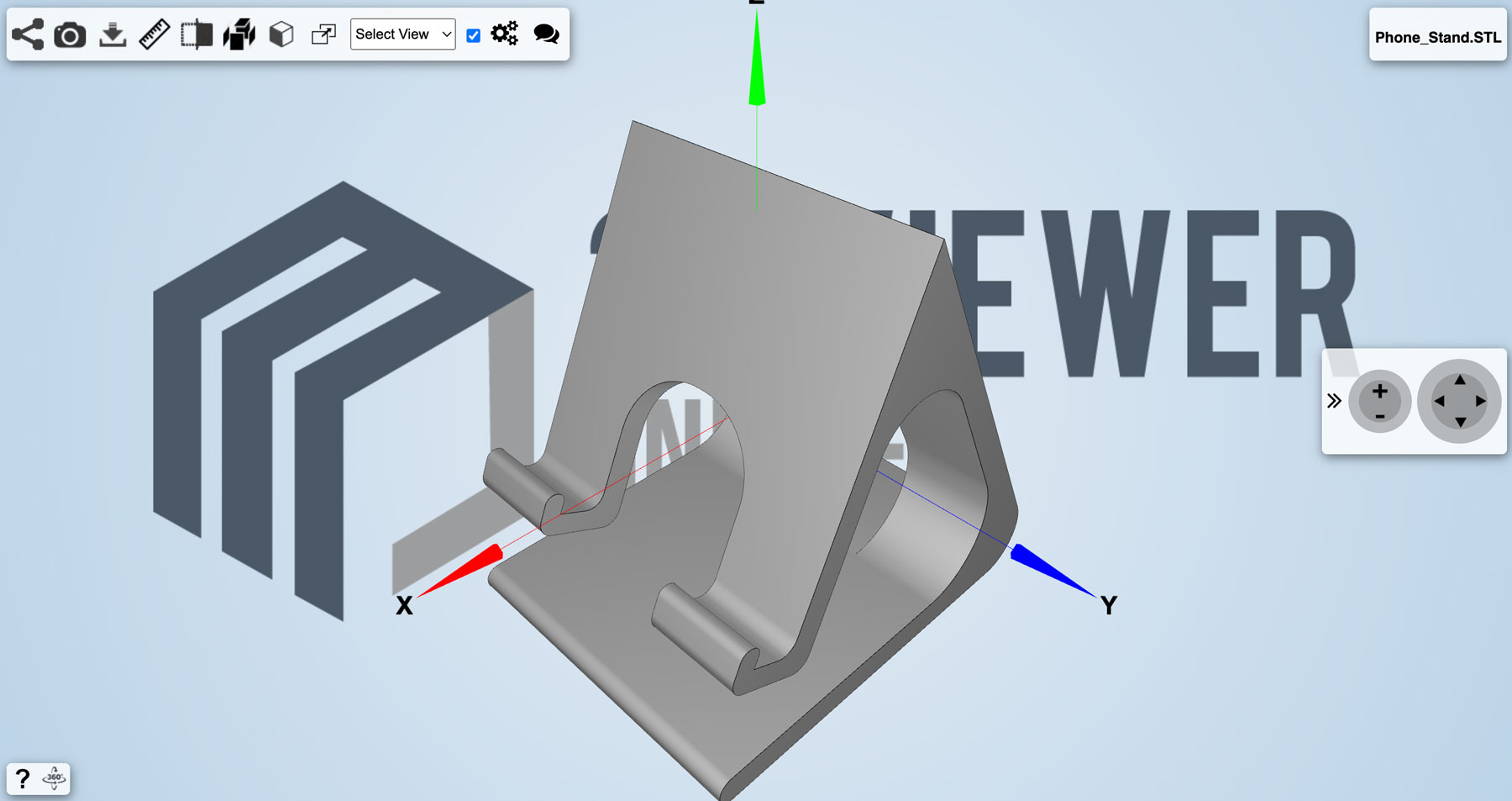This screenshot has height=801, width=1512.
Task: Click the share icon in the toolbar
Action: pos(28,34)
